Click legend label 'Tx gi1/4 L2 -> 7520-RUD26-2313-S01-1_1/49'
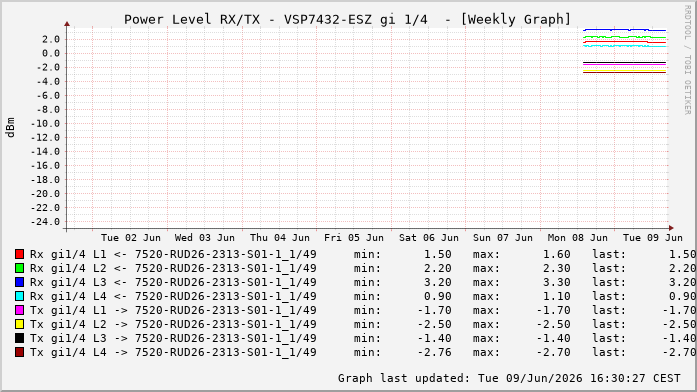Viewport: 697px width, 392px height. tap(173, 324)
